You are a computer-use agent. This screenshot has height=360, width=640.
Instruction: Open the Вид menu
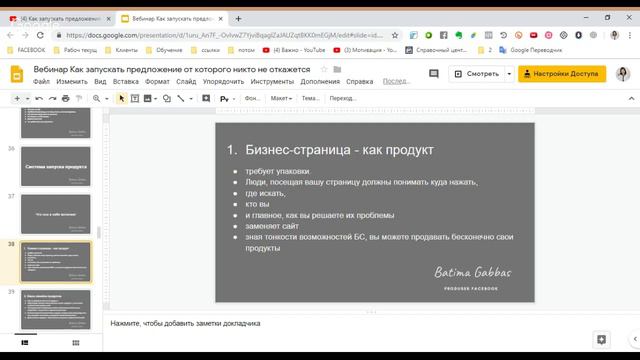pos(100,82)
